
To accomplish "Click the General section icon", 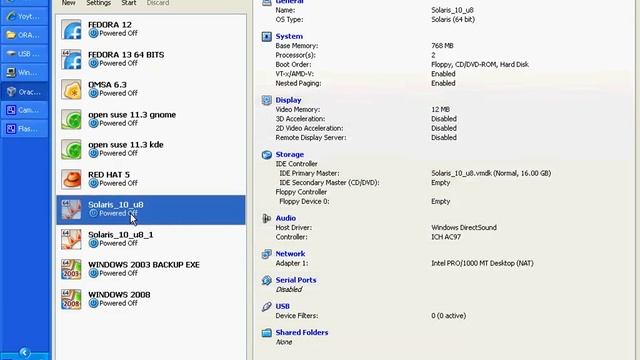I will click(x=267, y=2).
